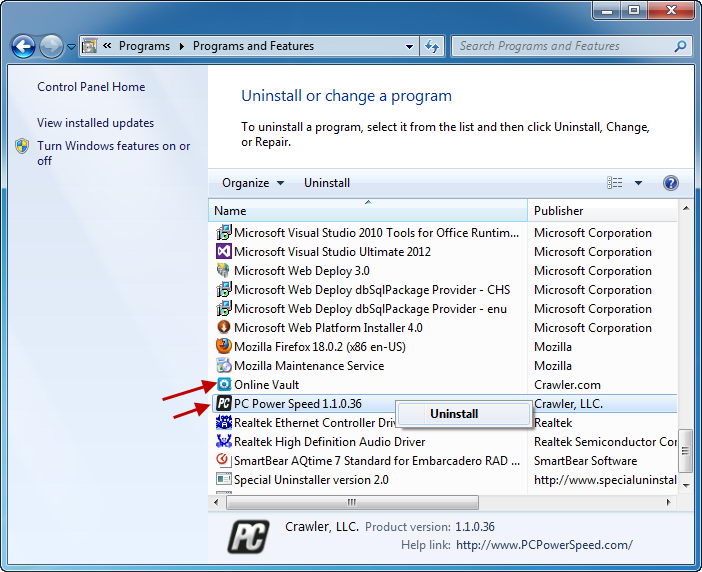The height and width of the screenshot is (572, 702).
Task: Click the greyed Forward navigation arrow
Action: [51, 46]
